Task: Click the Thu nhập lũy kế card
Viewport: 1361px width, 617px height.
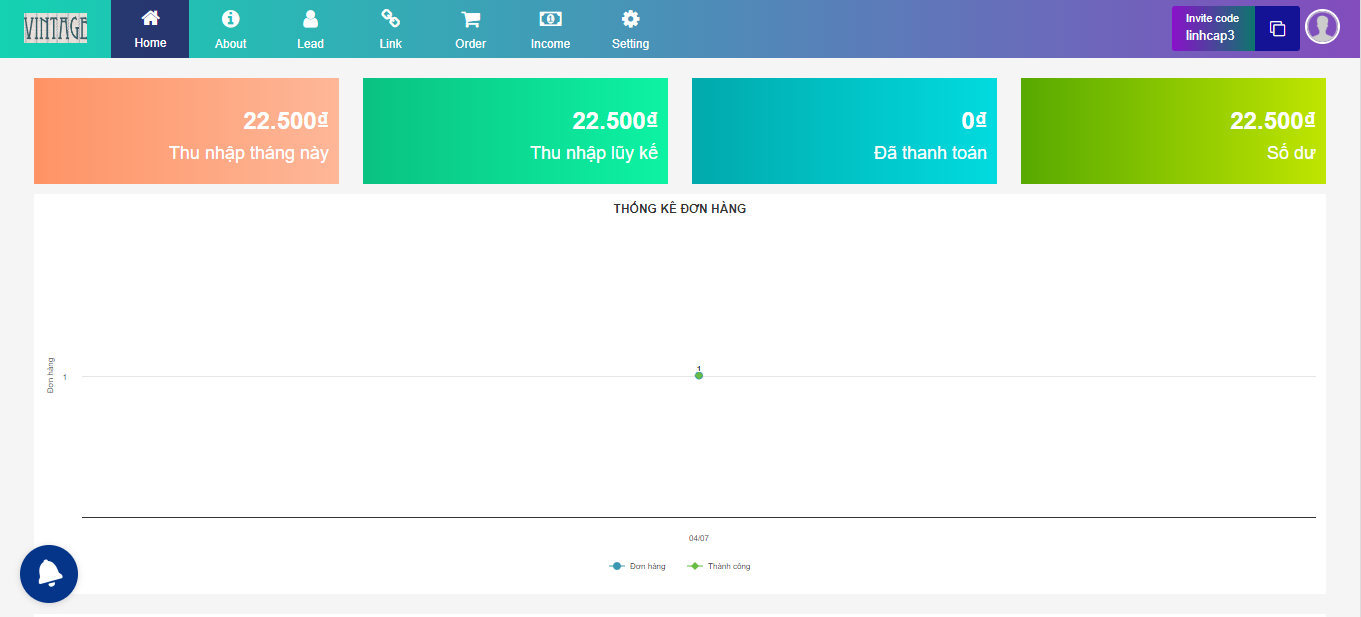Action: click(x=515, y=131)
